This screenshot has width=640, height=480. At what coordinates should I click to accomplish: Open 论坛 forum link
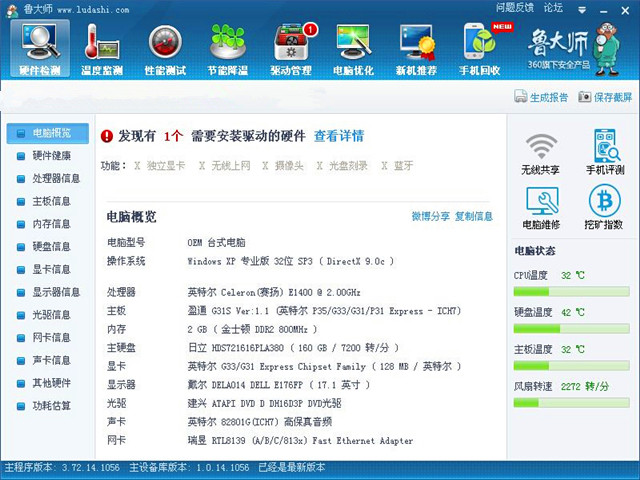pyautogui.click(x=553, y=8)
